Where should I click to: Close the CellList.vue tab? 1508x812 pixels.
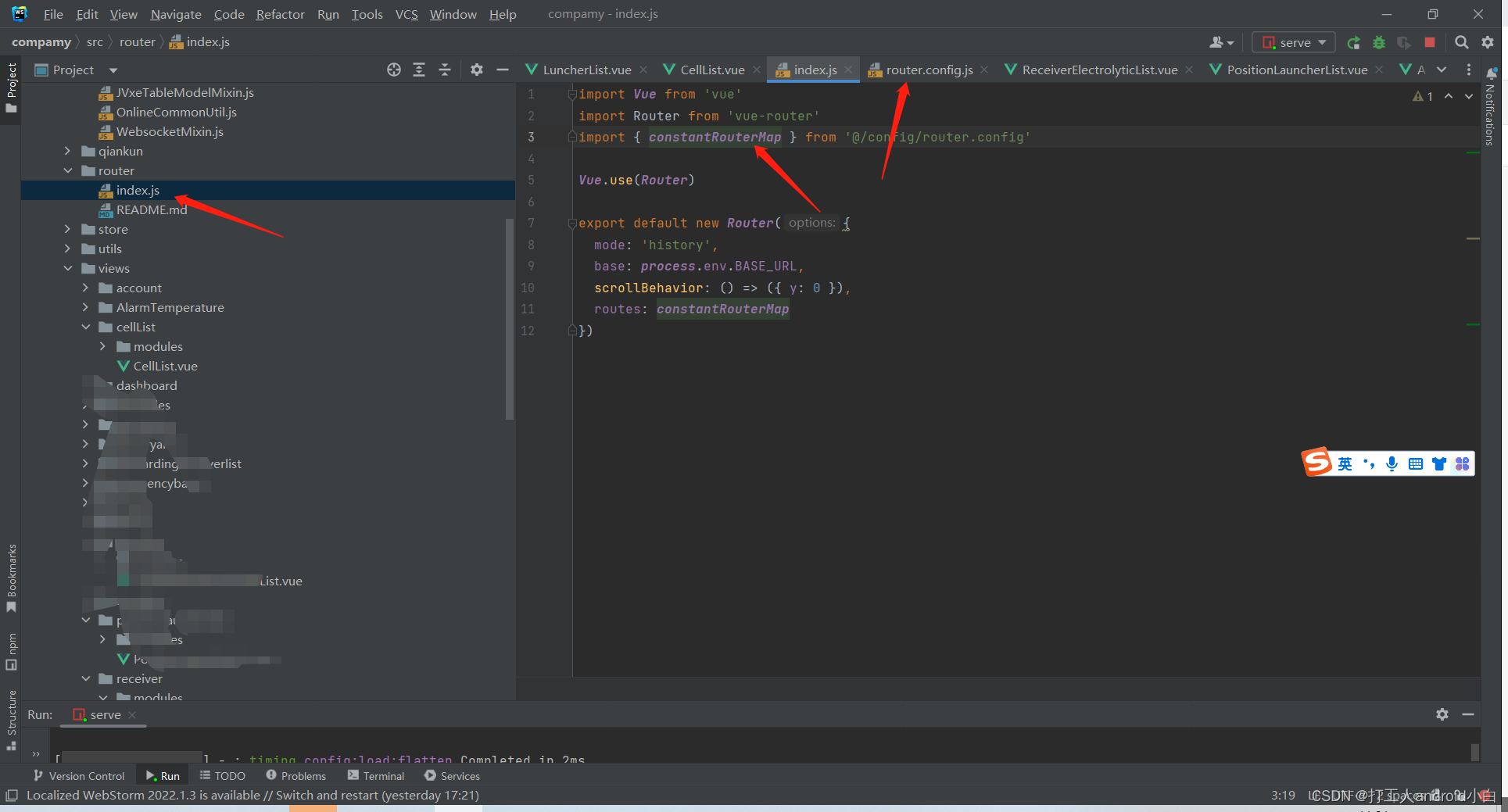(757, 70)
